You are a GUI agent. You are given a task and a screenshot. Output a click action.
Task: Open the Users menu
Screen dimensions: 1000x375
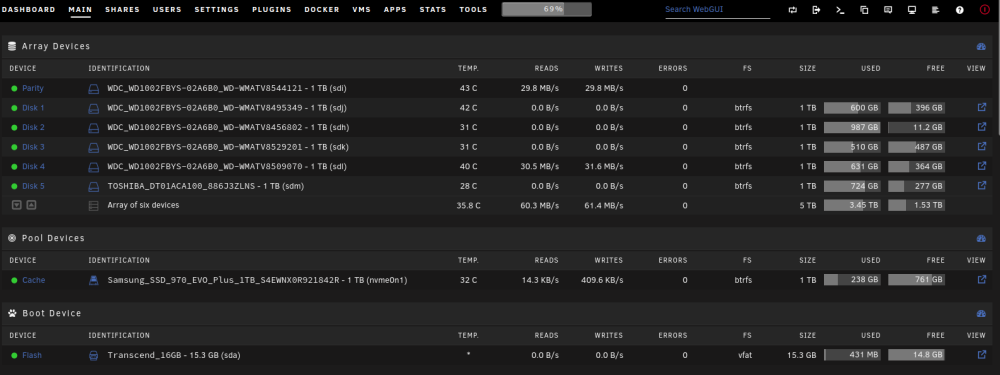(167, 10)
